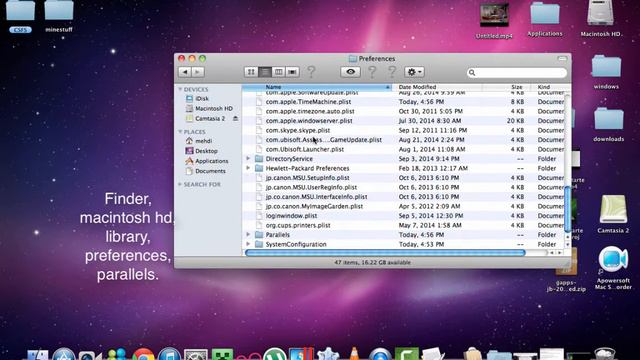640x360 pixels.
Task: Click the horizontal scrollbar thumb in Finder
Action: coord(385,253)
